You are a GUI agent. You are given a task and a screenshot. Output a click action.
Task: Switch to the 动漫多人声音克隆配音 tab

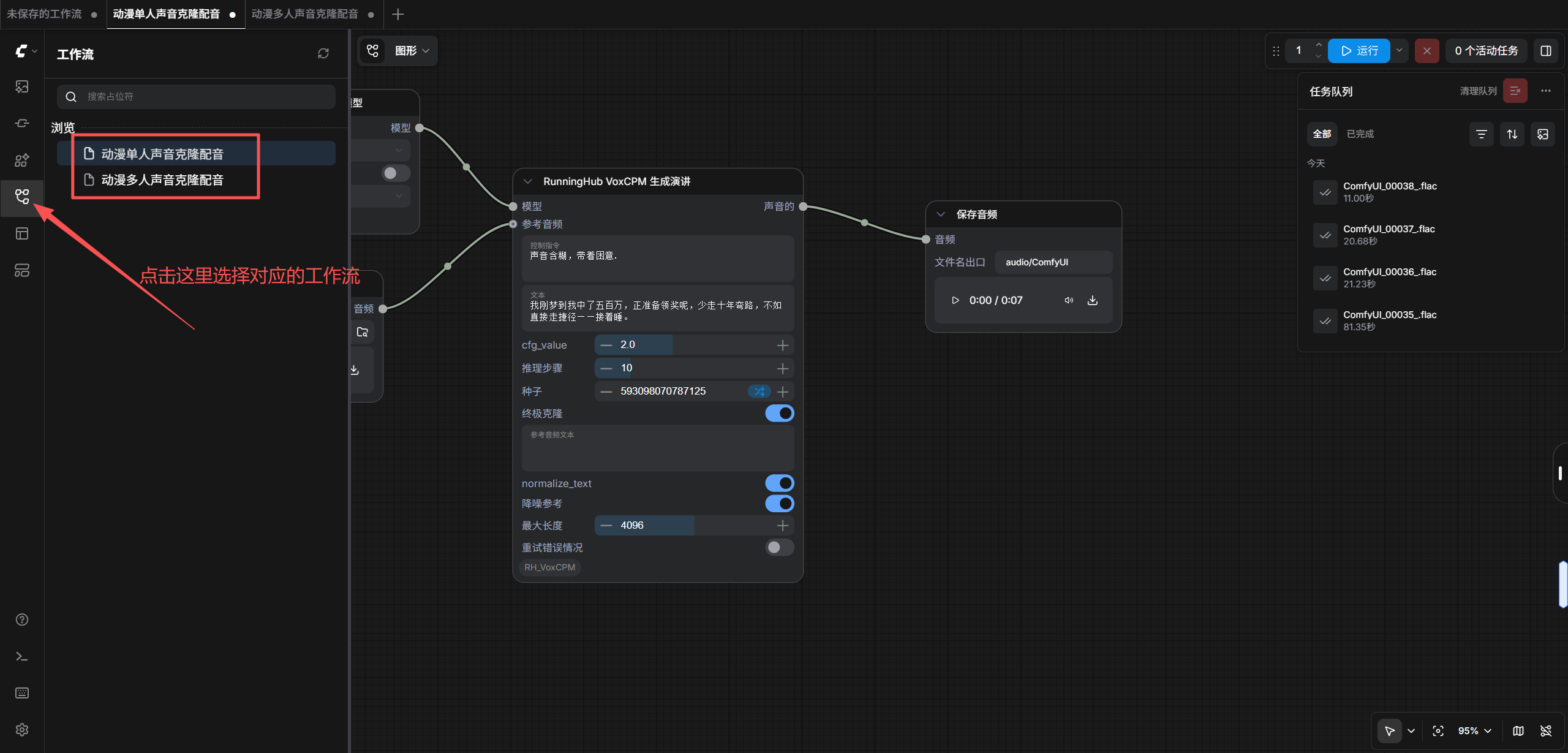(305, 14)
